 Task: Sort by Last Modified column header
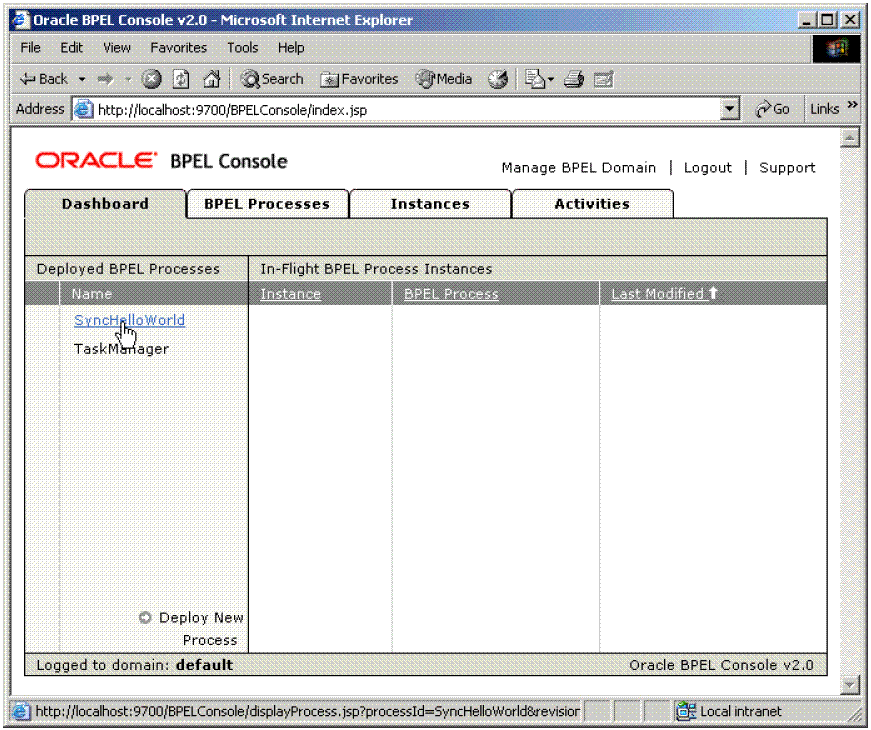(658, 294)
